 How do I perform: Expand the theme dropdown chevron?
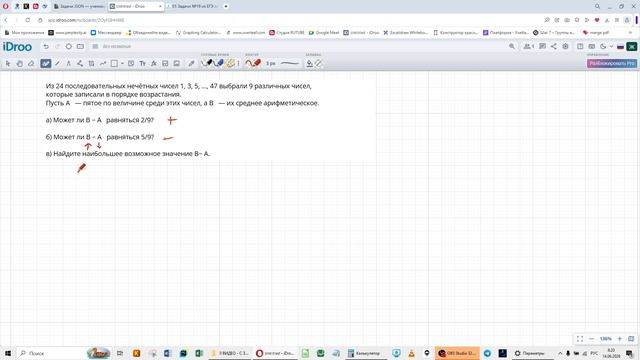611,47
